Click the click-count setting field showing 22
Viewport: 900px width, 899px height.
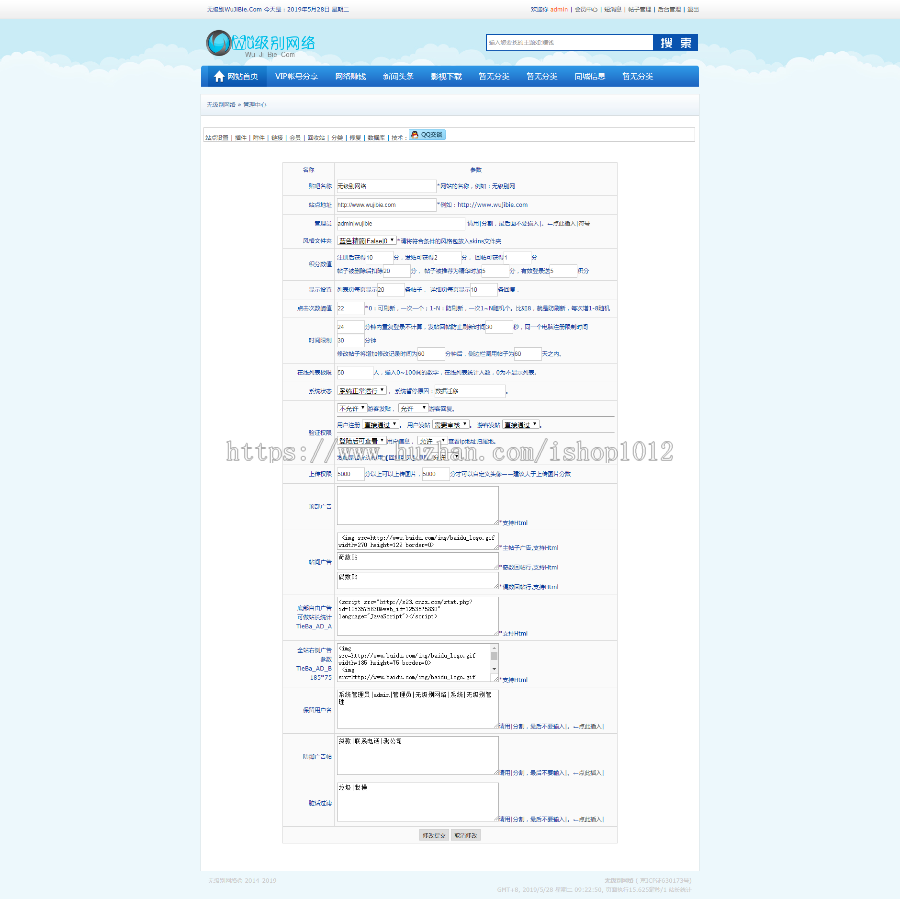(x=350, y=308)
